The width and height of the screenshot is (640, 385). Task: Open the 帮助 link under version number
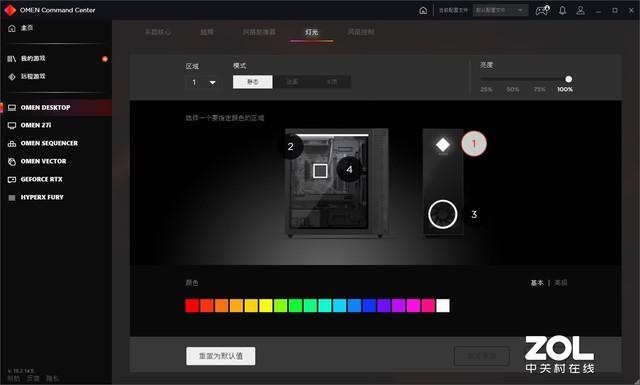tap(13, 378)
